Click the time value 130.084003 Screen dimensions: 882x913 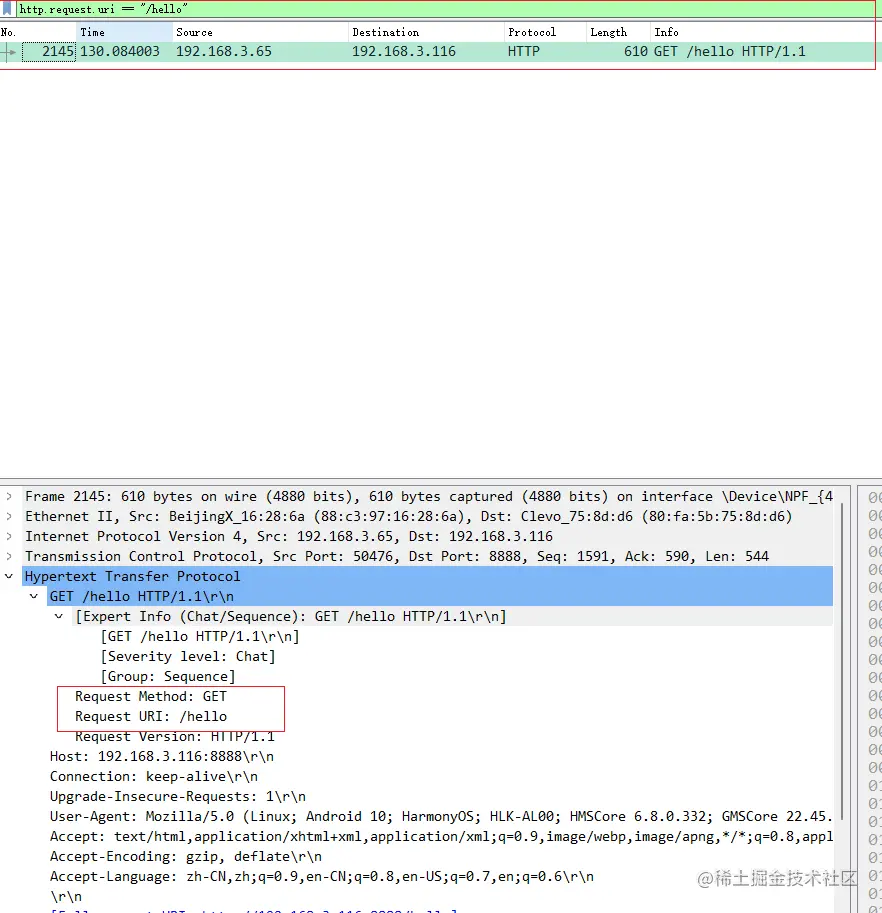coord(120,51)
